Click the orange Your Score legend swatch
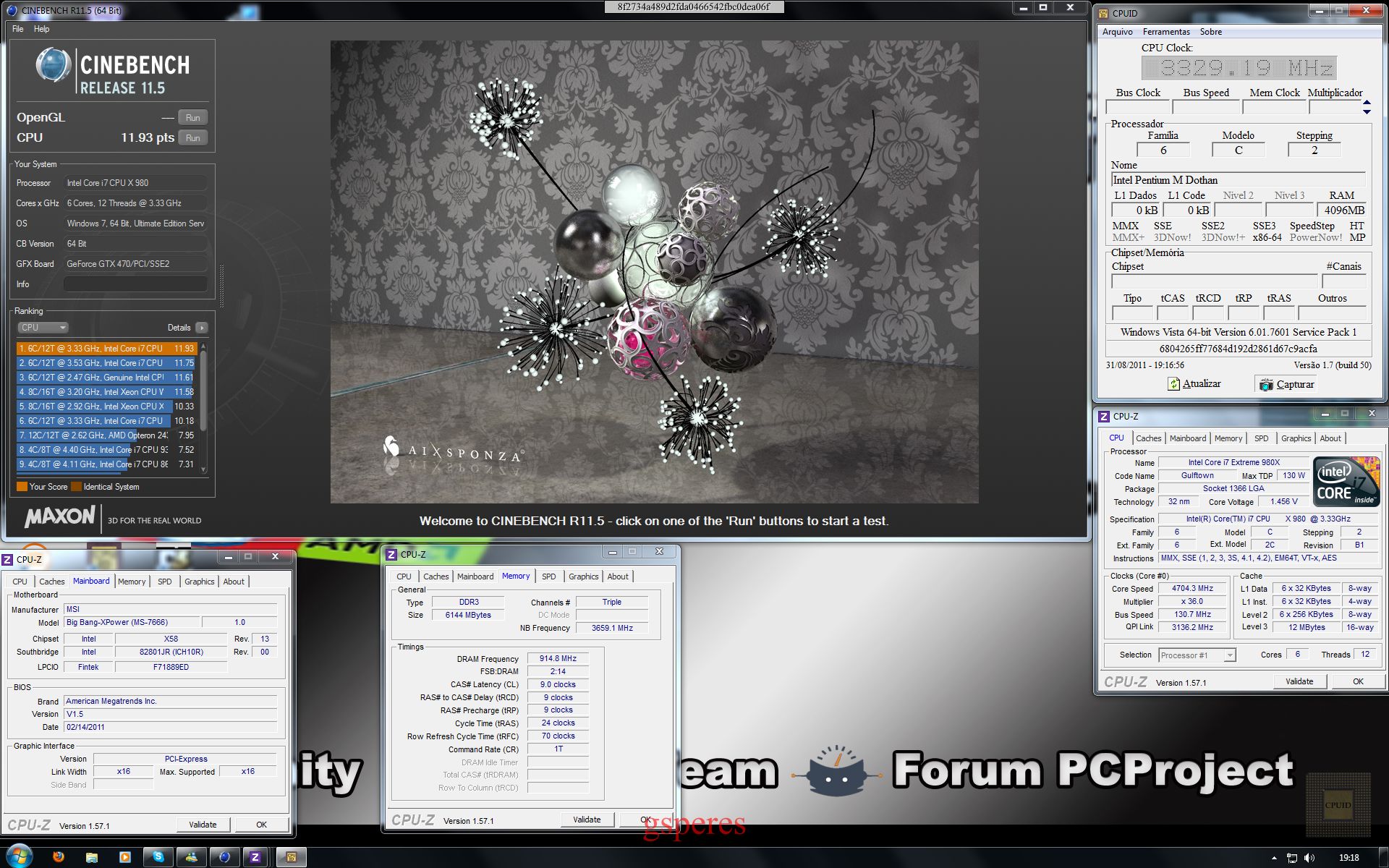This screenshot has width=1389, height=868. tap(22, 487)
